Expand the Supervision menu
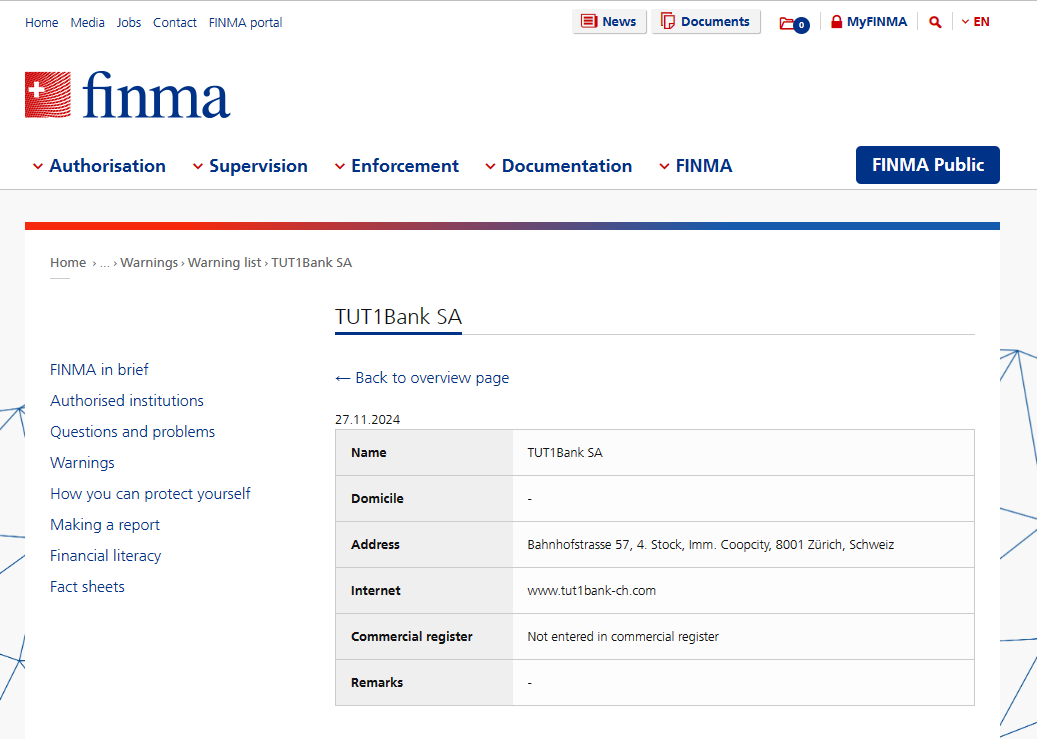Viewport: 1037px width, 739px height. pos(250,165)
